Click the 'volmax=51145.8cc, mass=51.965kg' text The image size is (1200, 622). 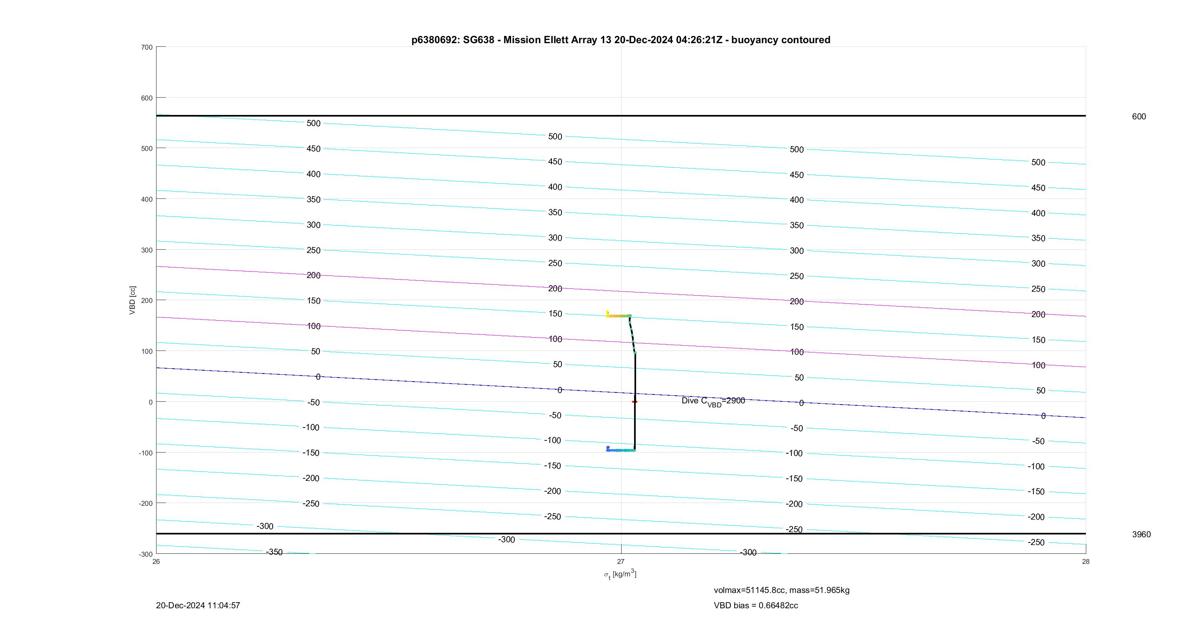tap(782, 590)
